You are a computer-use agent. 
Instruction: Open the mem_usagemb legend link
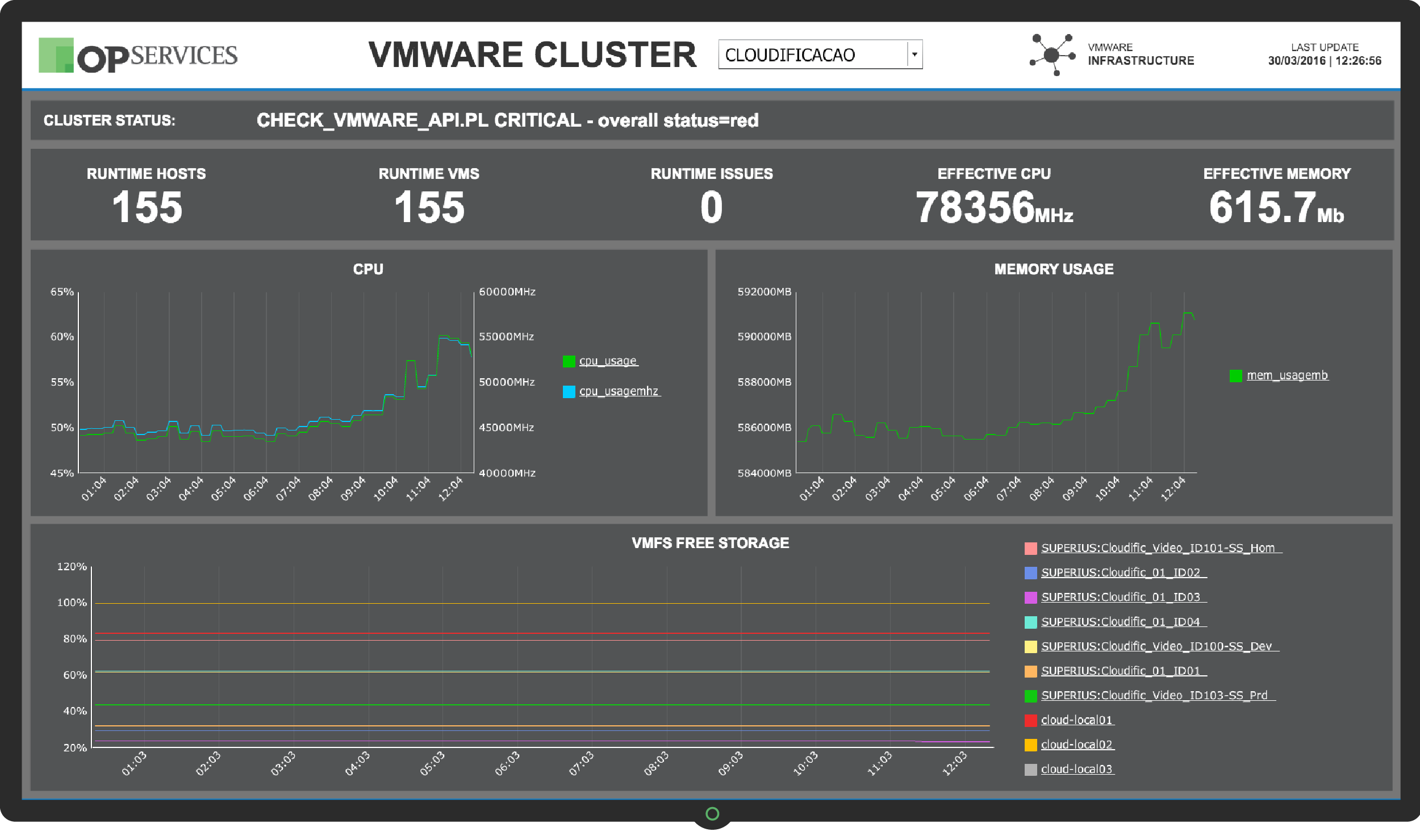pyautogui.click(x=1287, y=375)
